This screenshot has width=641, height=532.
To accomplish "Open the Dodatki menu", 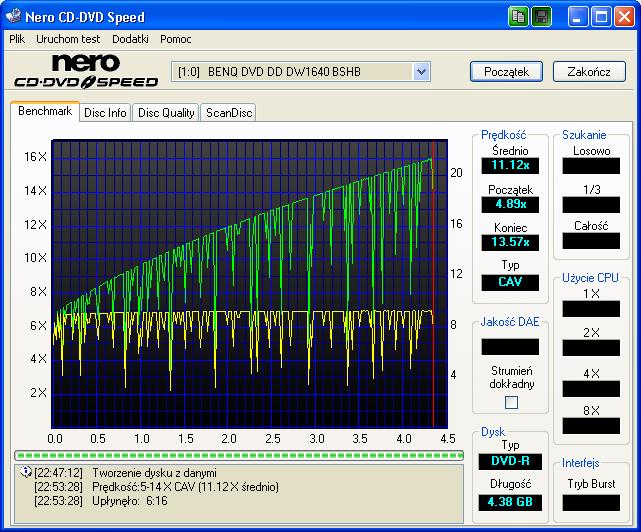I will point(130,39).
